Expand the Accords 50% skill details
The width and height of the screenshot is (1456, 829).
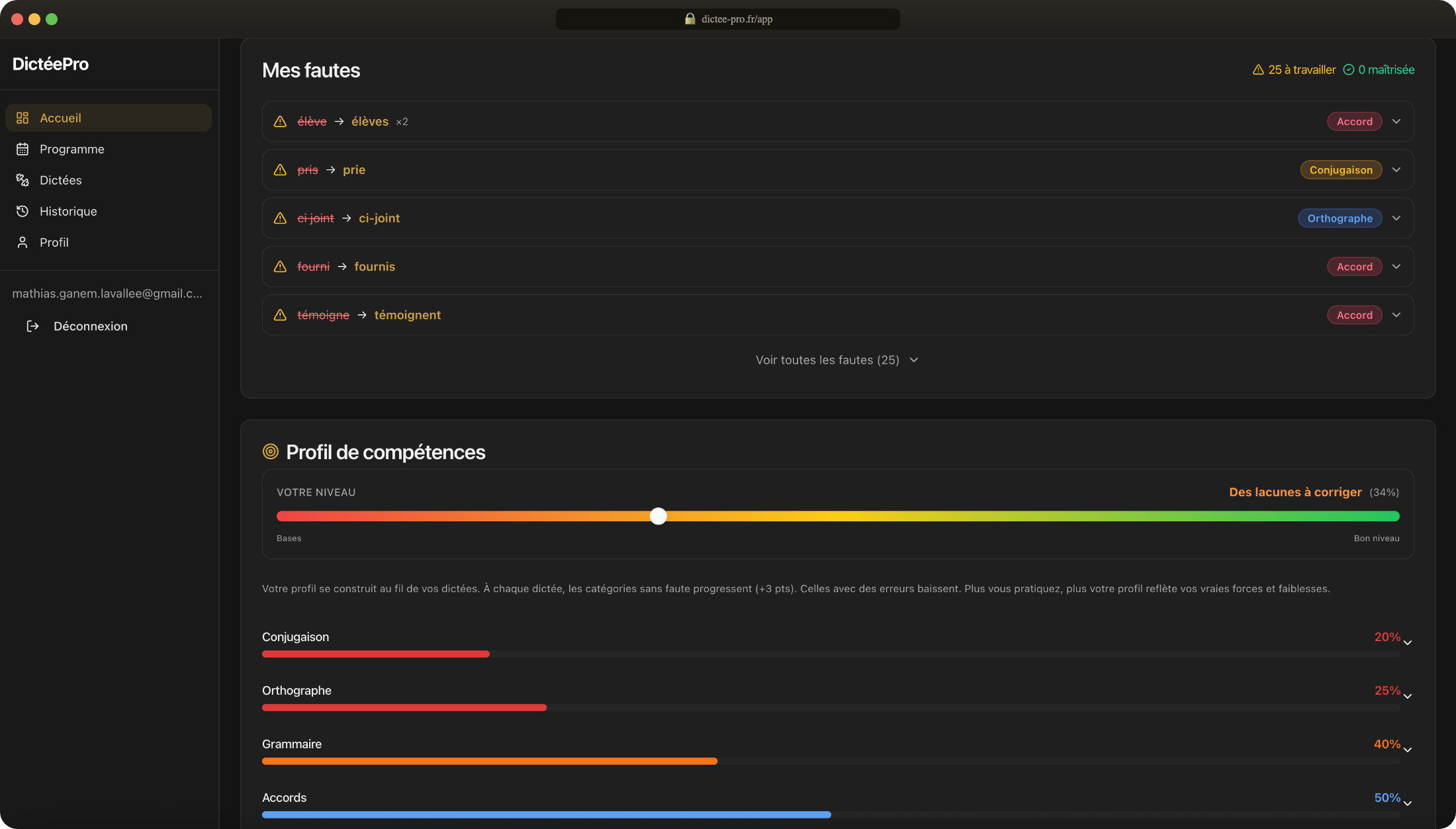pyautogui.click(x=1408, y=803)
